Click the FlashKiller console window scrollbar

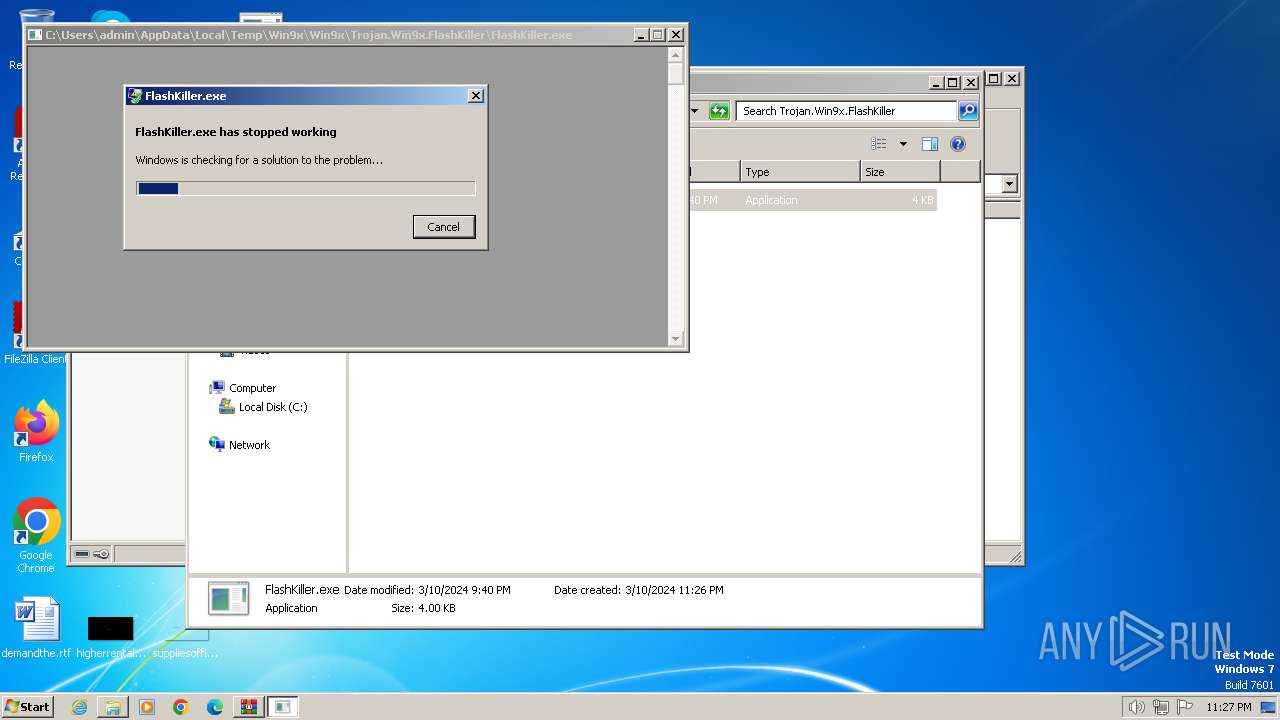tap(676, 195)
